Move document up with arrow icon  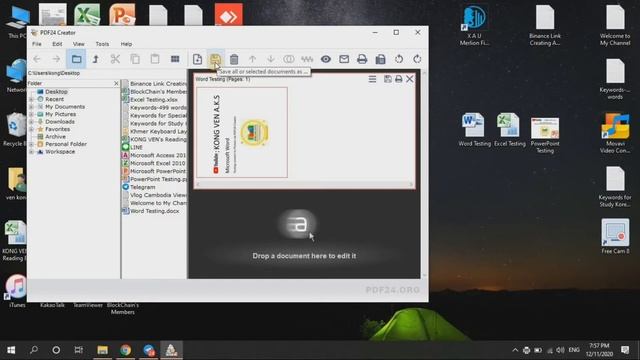point(252,59)
